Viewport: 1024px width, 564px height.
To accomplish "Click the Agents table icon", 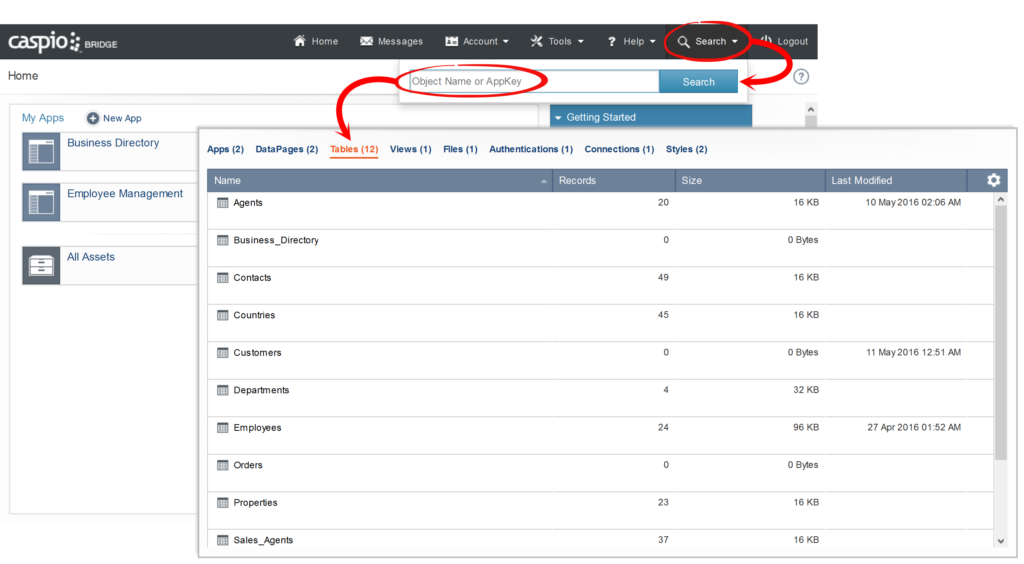I will (223, 203).
